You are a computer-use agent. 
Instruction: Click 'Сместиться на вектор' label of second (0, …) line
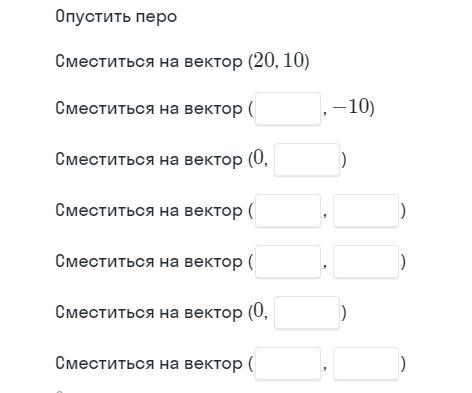tap(149, 312)
